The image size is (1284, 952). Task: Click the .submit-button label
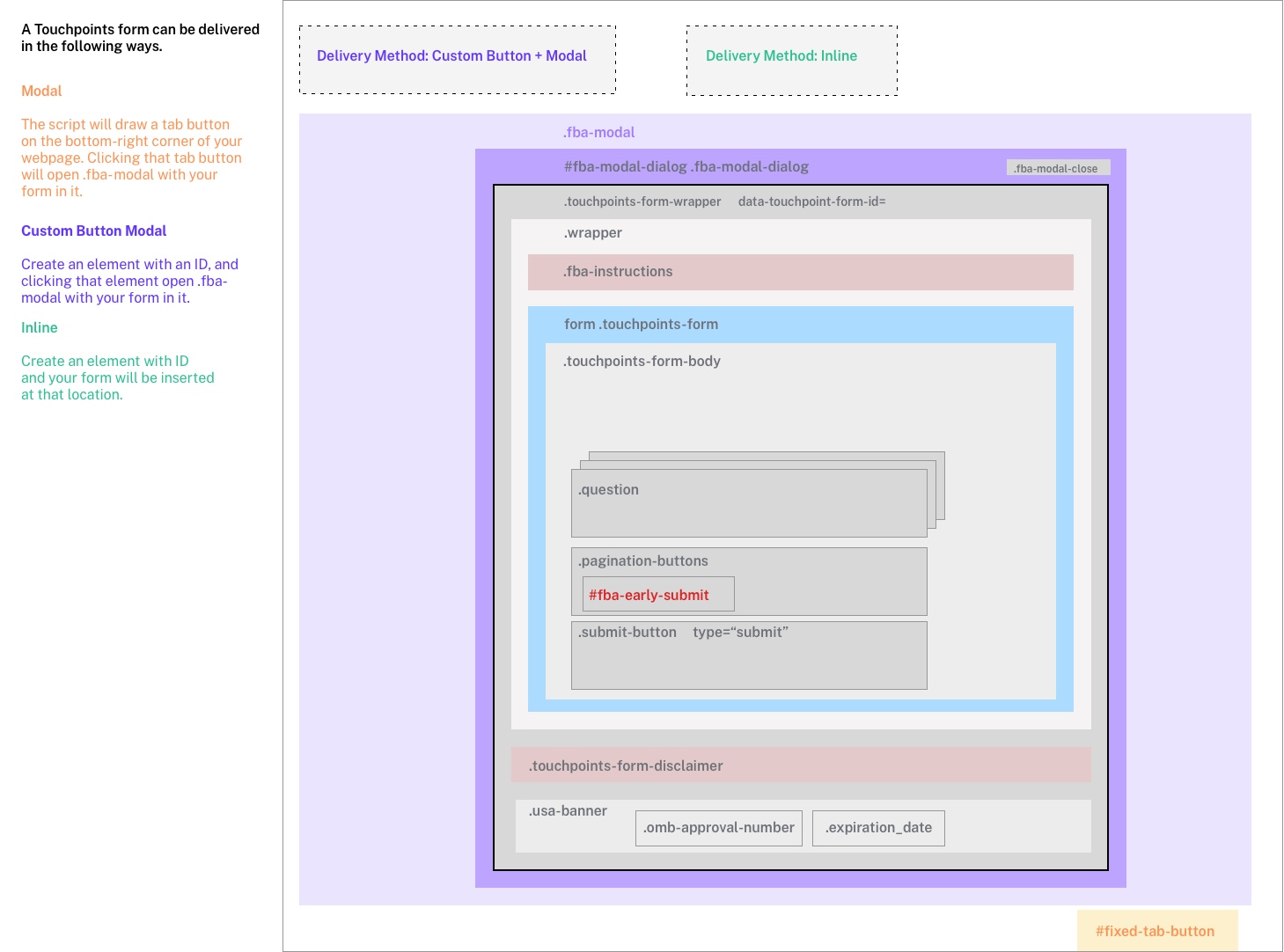pyautogui.click(x=627, y=632)
